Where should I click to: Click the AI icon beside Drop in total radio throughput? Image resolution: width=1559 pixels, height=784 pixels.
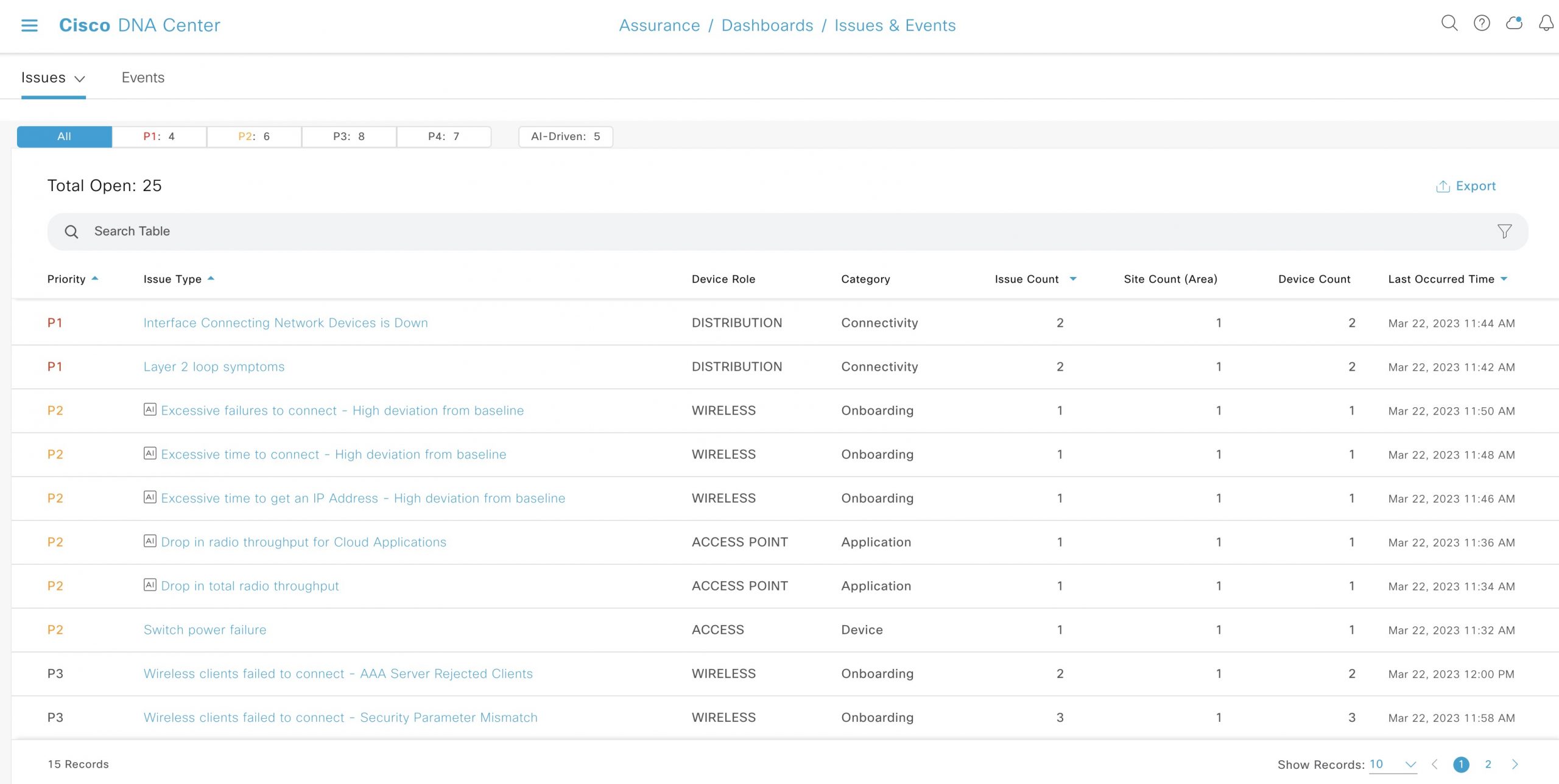coord(150,585)
